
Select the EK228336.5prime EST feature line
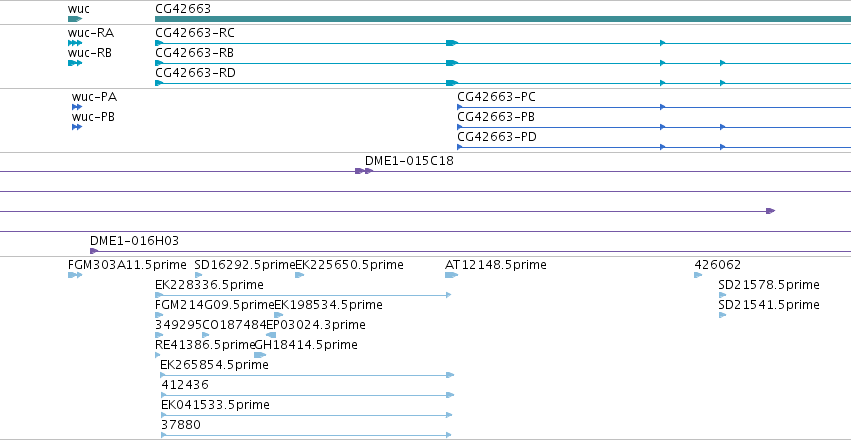303,295
